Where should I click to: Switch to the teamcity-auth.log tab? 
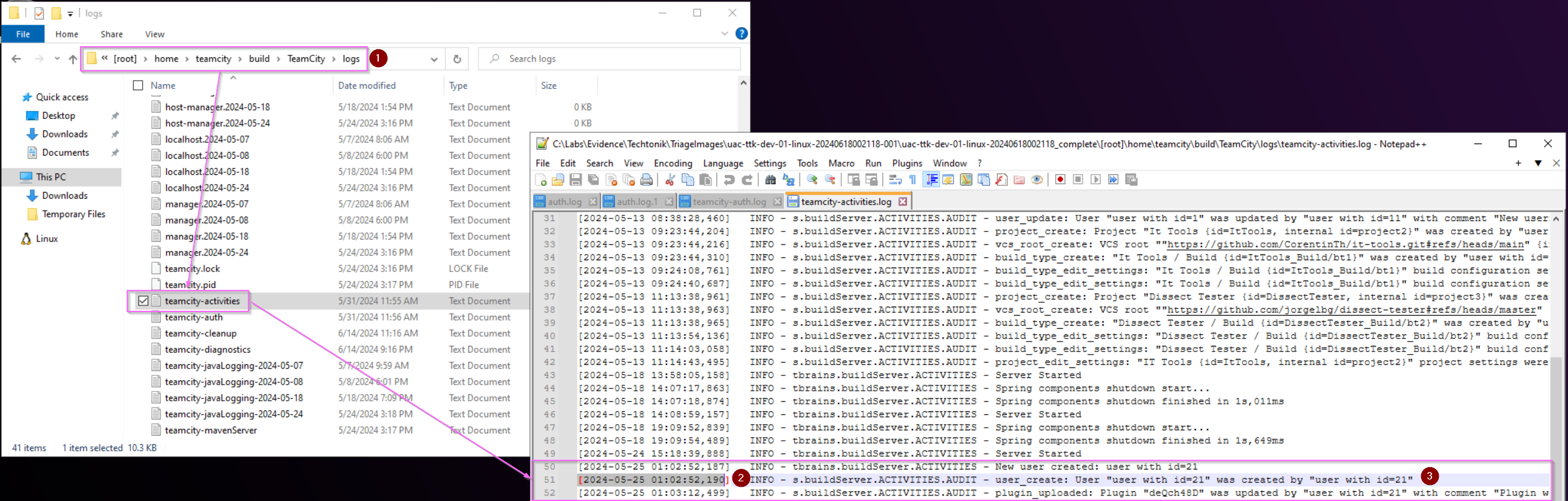pos(729,202)
